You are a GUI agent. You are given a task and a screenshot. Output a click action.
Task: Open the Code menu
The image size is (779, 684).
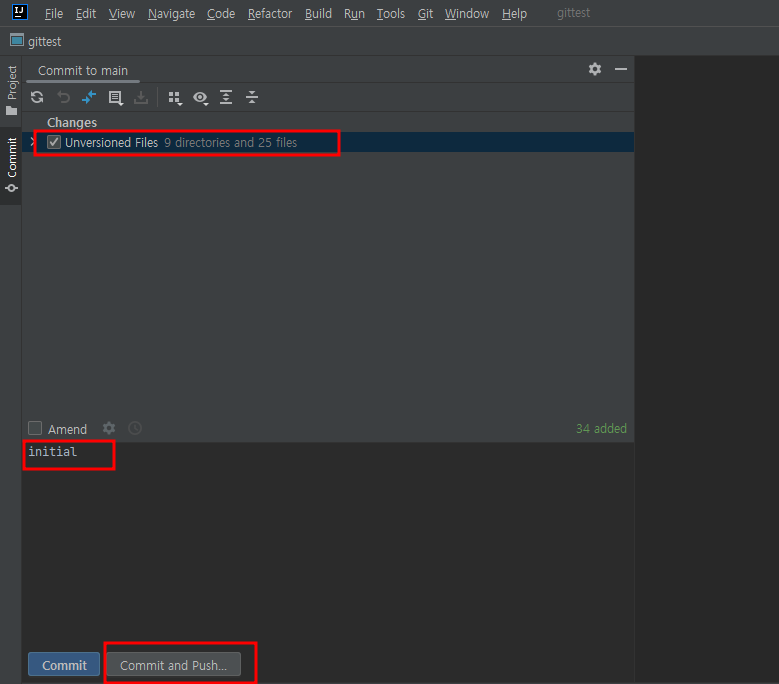(221, 13)
